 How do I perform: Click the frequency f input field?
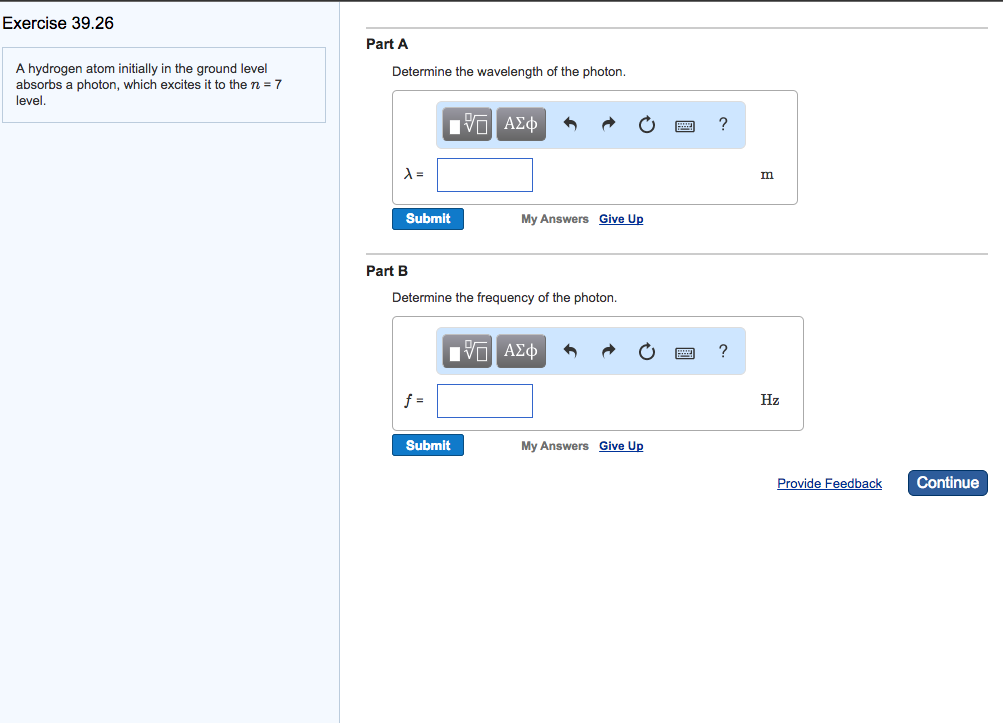tap(485, 401)
